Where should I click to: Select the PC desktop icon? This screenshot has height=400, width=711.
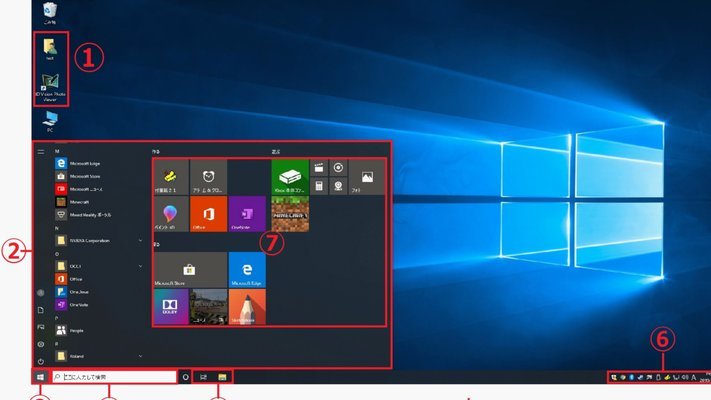tap(50, 122)
